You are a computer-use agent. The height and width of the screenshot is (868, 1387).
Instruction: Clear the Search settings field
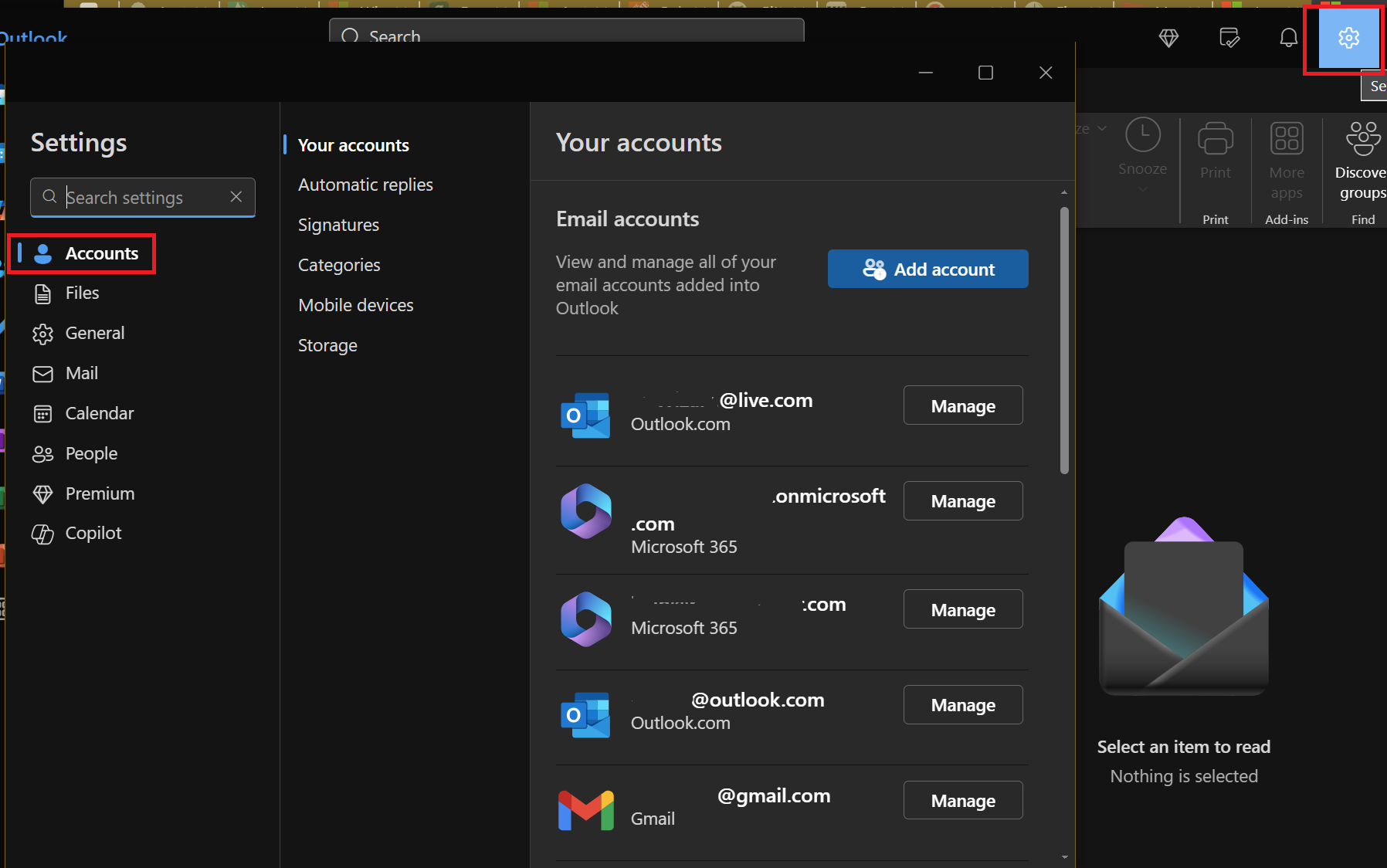(x=236, y=197)
